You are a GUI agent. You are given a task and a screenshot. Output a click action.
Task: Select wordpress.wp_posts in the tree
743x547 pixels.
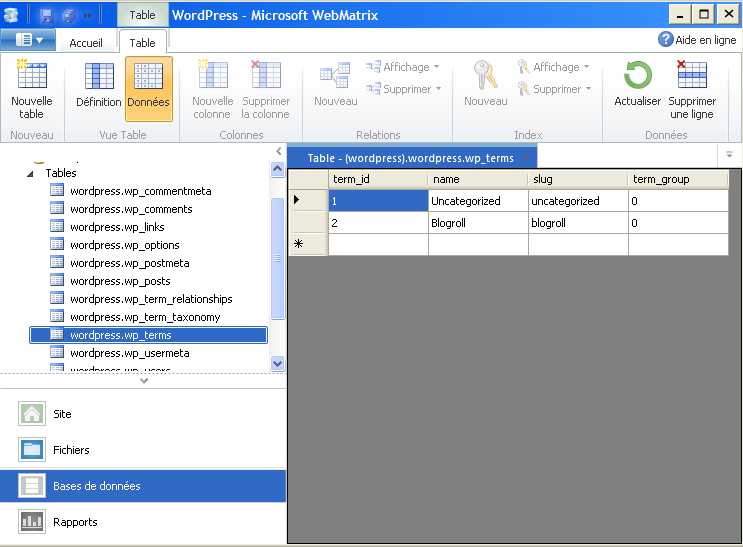(120, 281)
